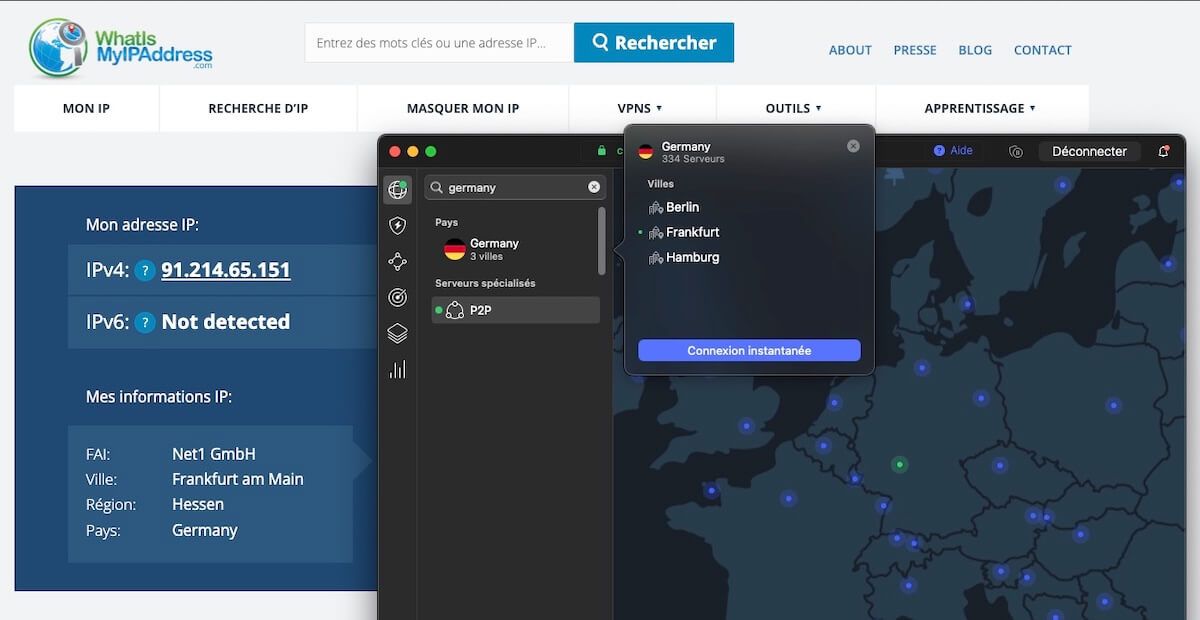Click the server list scrollbar
This screenshot has width=1200, height=620.
[601, 240]
